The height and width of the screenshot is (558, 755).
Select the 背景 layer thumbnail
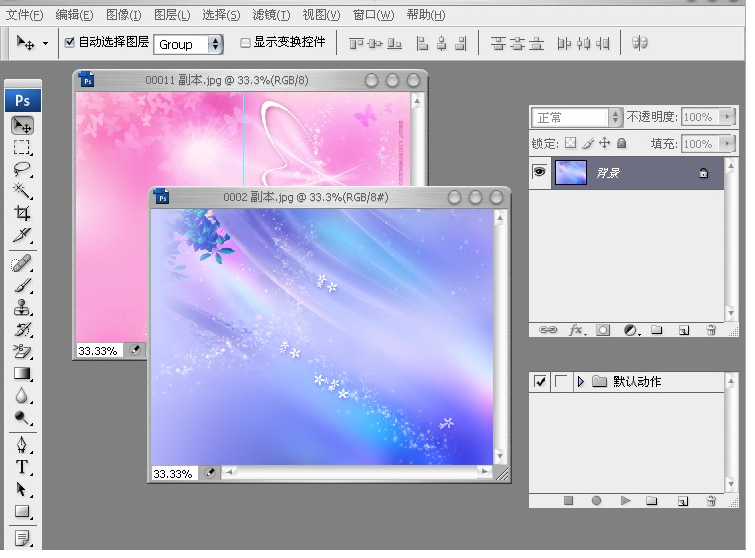(571, 173)
